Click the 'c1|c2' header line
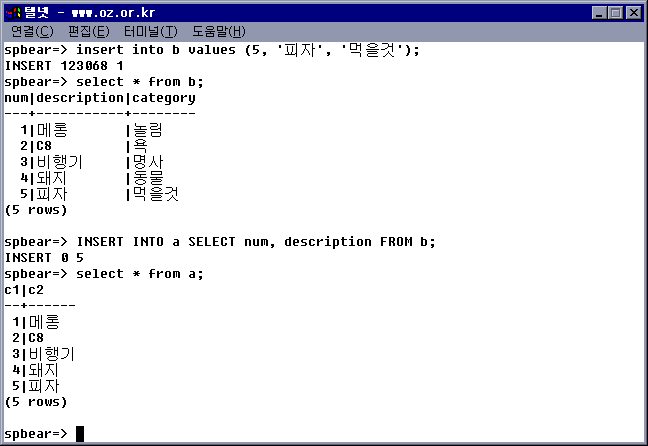The width and height of the screenshot is (648, 446). click(x=24, y=290)
